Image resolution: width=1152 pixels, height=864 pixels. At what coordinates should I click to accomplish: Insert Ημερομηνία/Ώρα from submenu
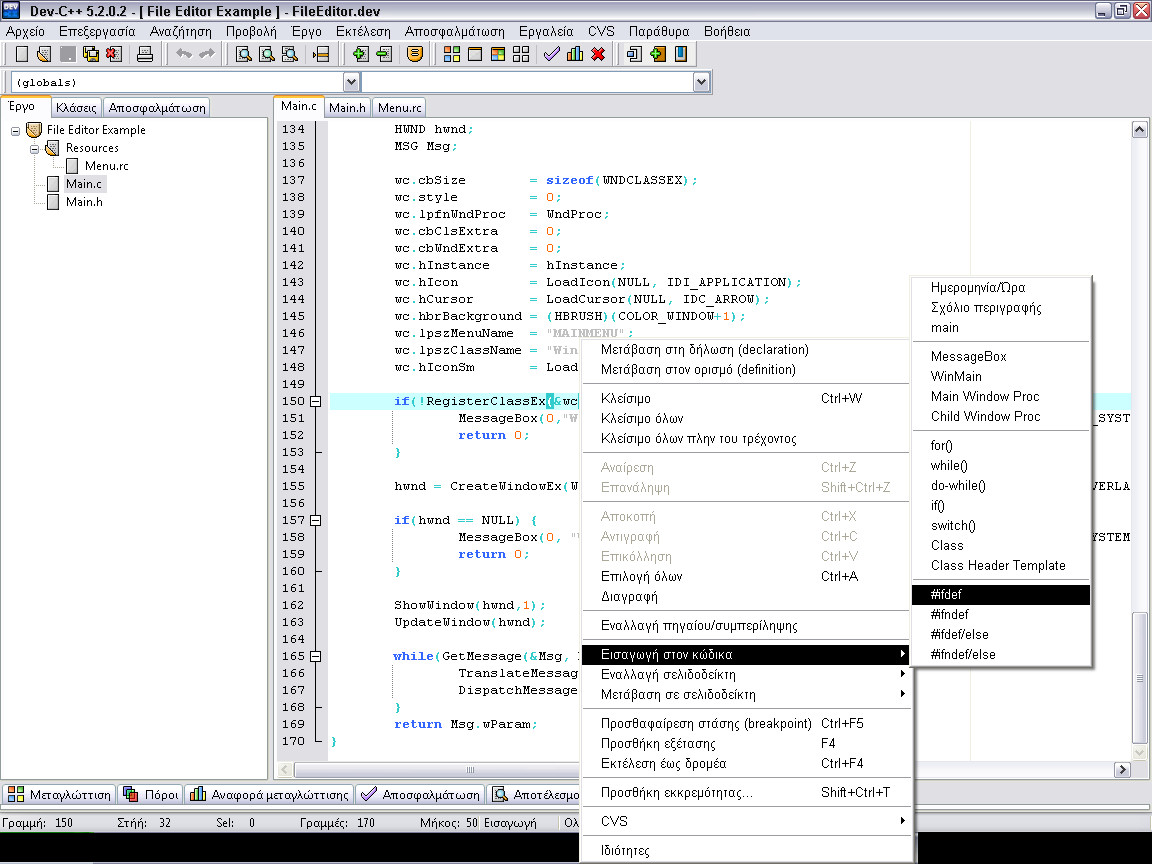pos(1001,287)
